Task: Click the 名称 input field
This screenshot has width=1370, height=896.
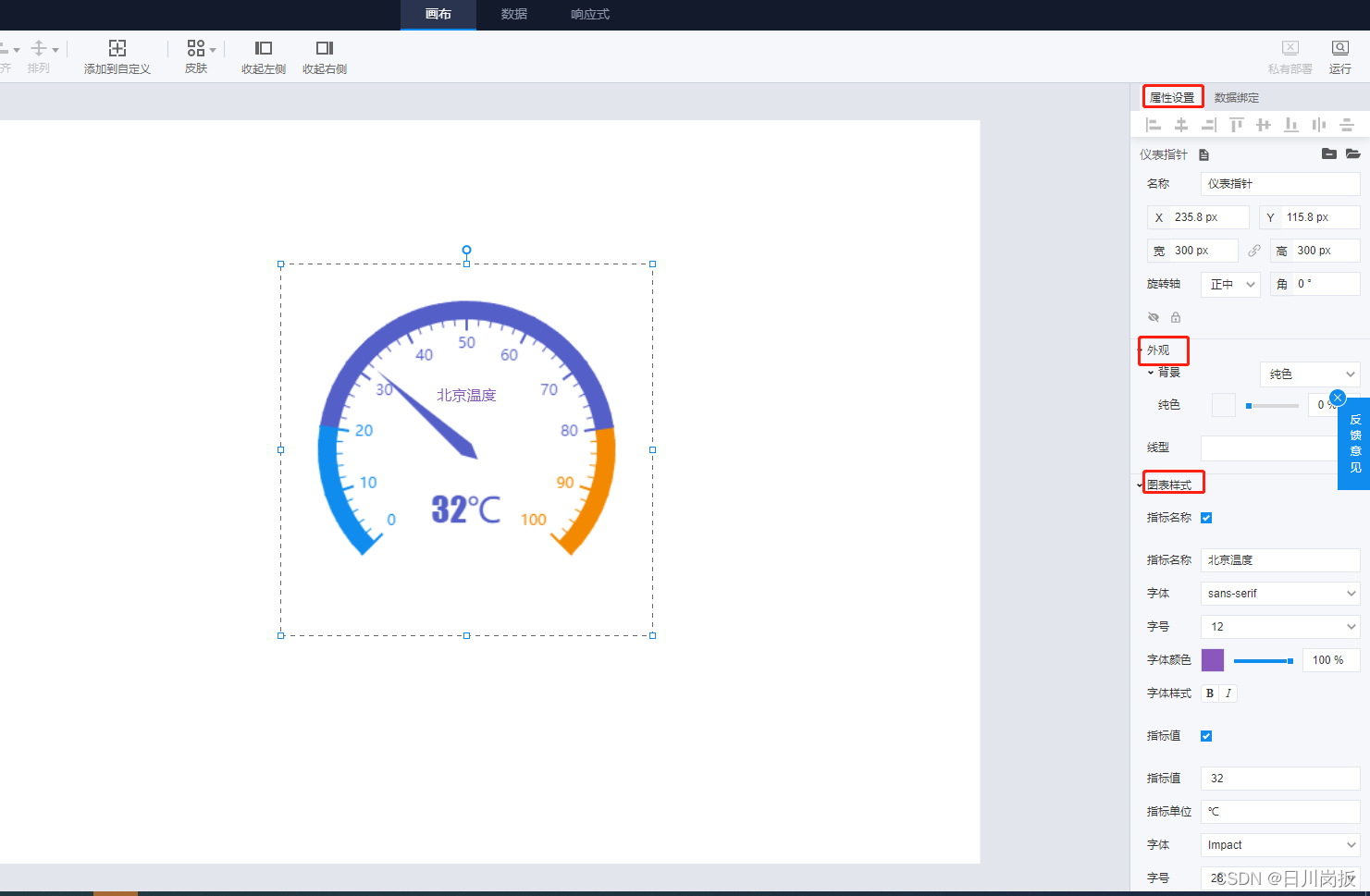Action: (x=1280, y=184)
